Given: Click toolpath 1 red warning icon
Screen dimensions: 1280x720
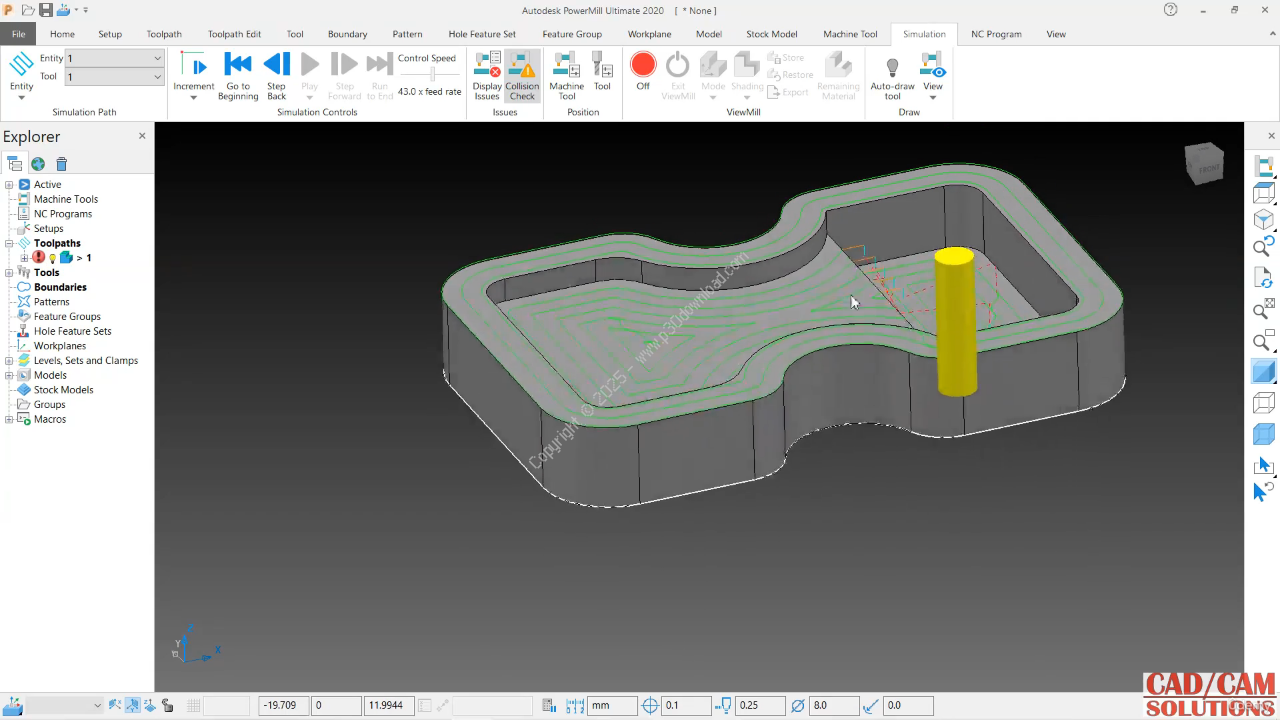Looking at the screenshot, I should [x=39, y=258].
